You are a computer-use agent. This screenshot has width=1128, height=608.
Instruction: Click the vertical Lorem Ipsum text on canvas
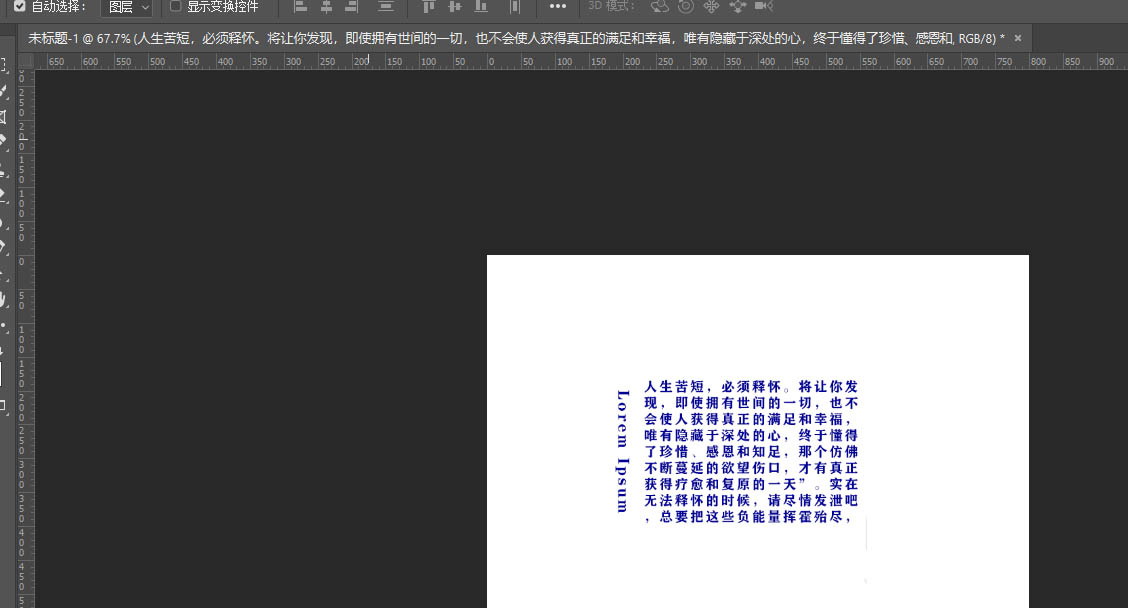point(622,451)
